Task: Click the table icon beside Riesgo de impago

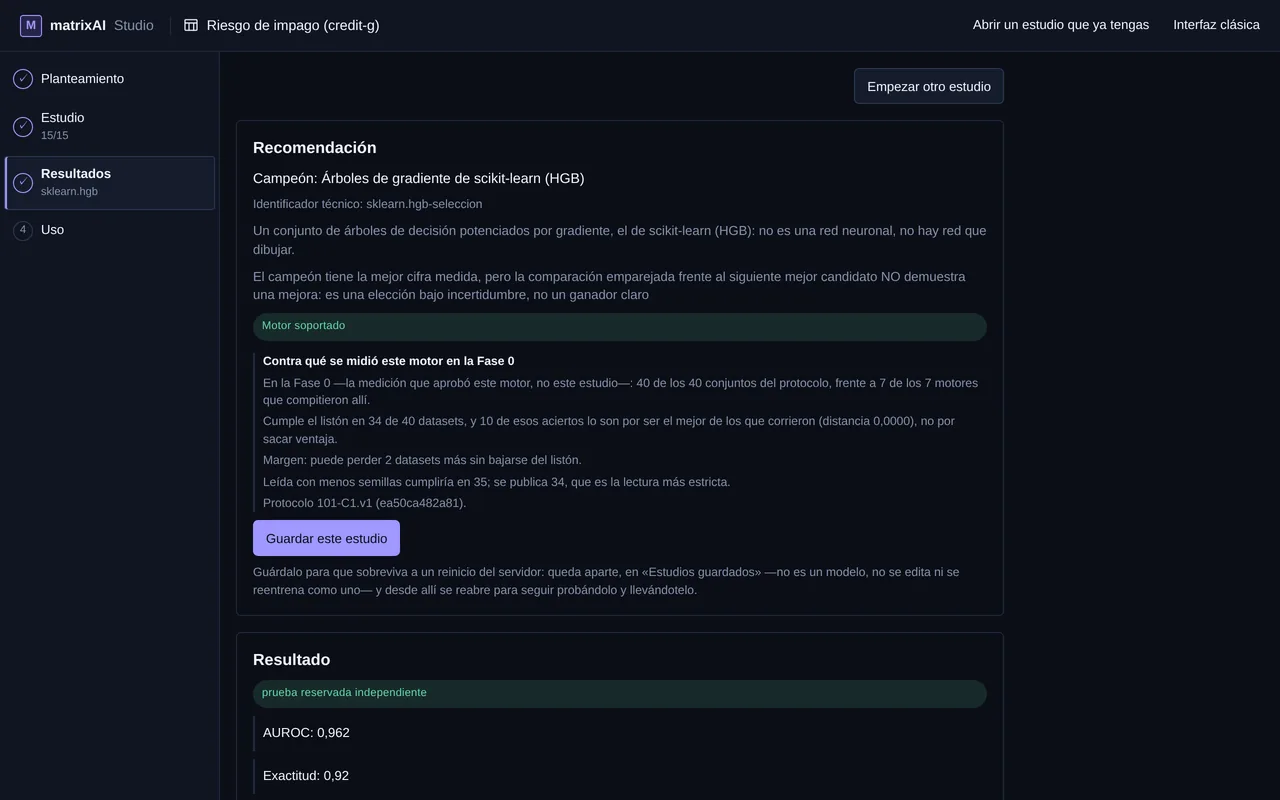Action: click(x=191, y=25)
